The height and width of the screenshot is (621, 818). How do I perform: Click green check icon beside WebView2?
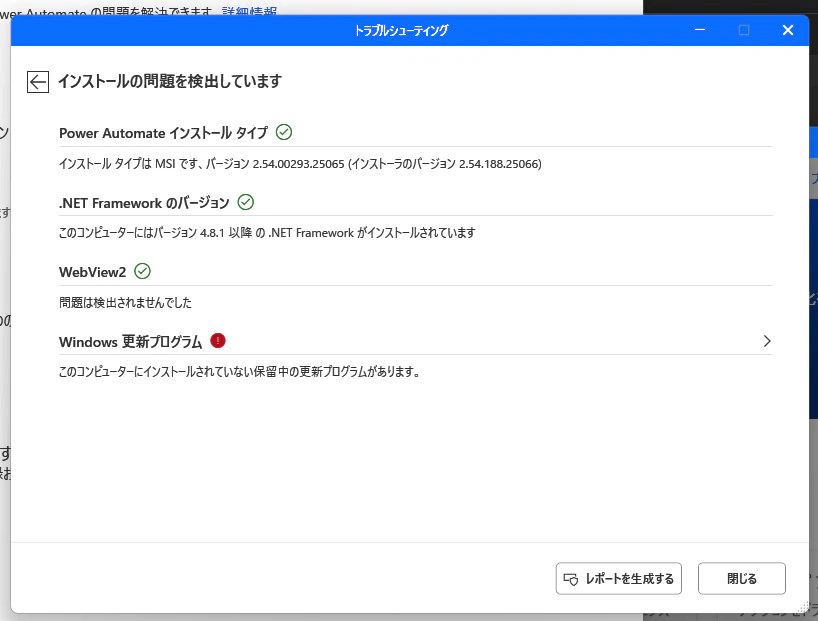(142, 271)
